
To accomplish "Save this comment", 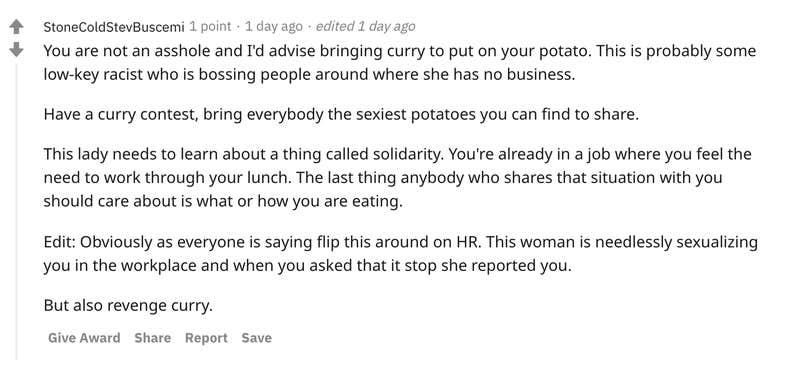I will [257, 338].
